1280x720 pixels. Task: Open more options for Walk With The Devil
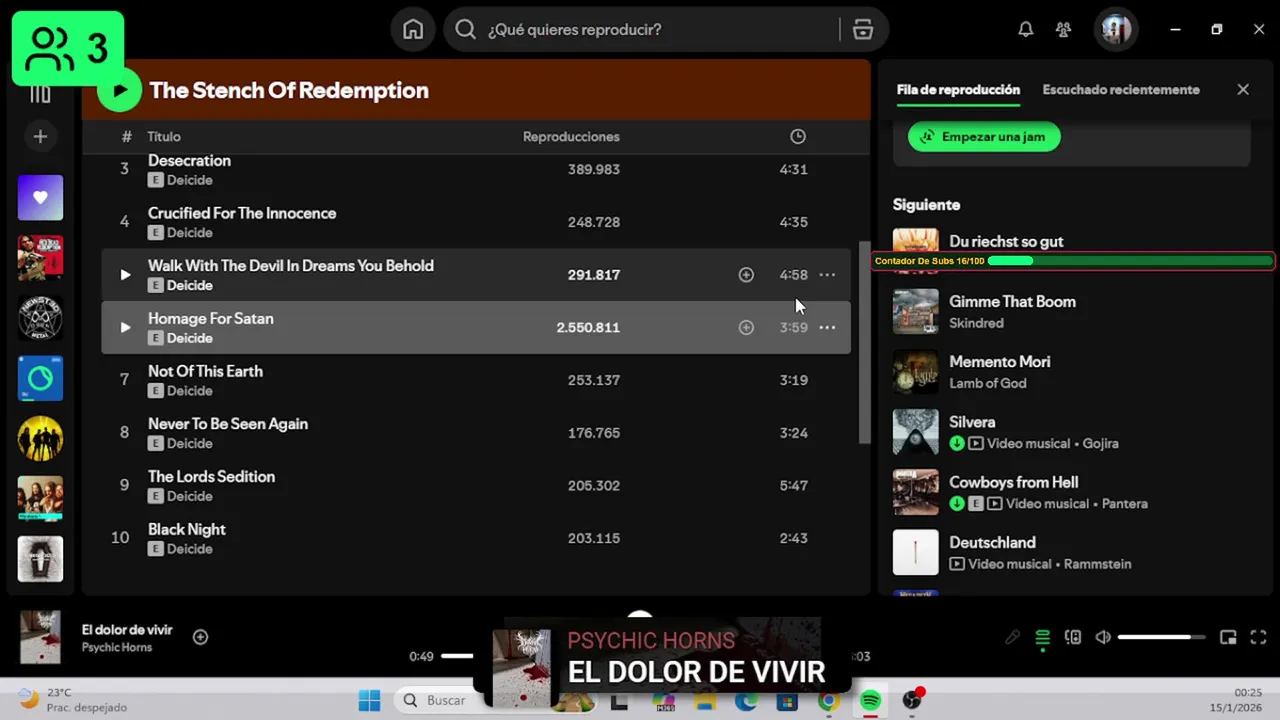click(827, 275)
